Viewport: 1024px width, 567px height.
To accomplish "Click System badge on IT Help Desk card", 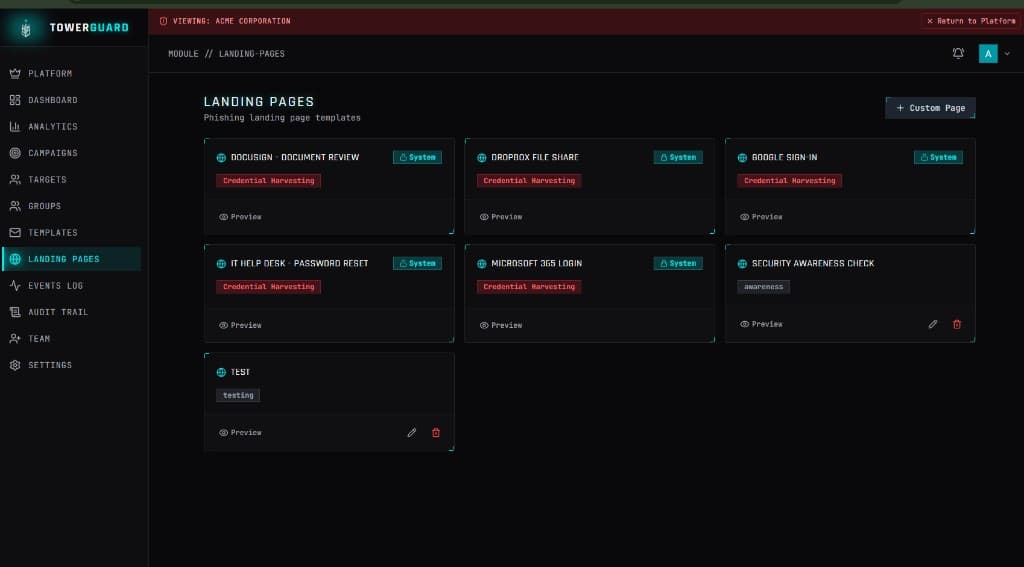I will 417,263.
